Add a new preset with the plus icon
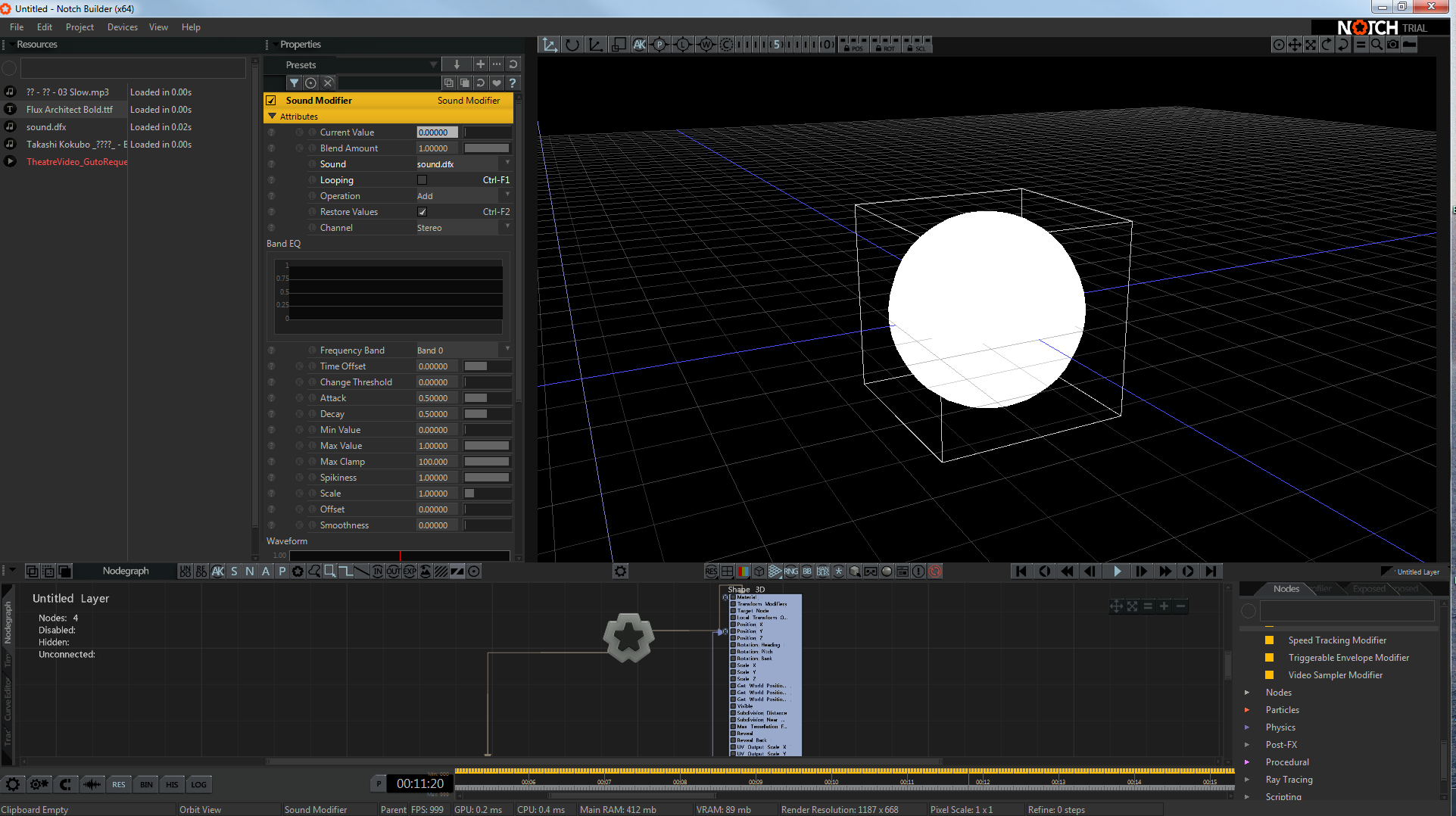This screenshot has width=1456, height=816. click(x=480, y=64)
